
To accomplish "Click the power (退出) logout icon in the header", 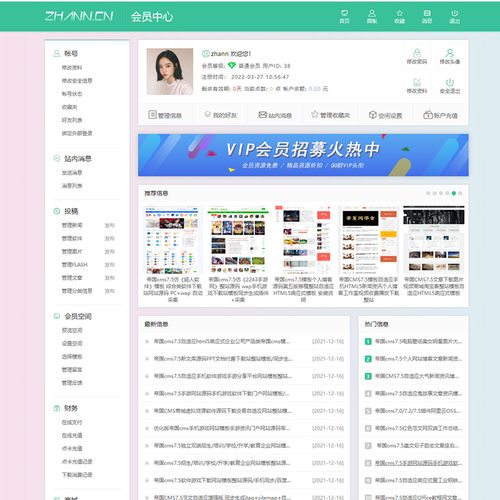I will [x=455, y=13].
